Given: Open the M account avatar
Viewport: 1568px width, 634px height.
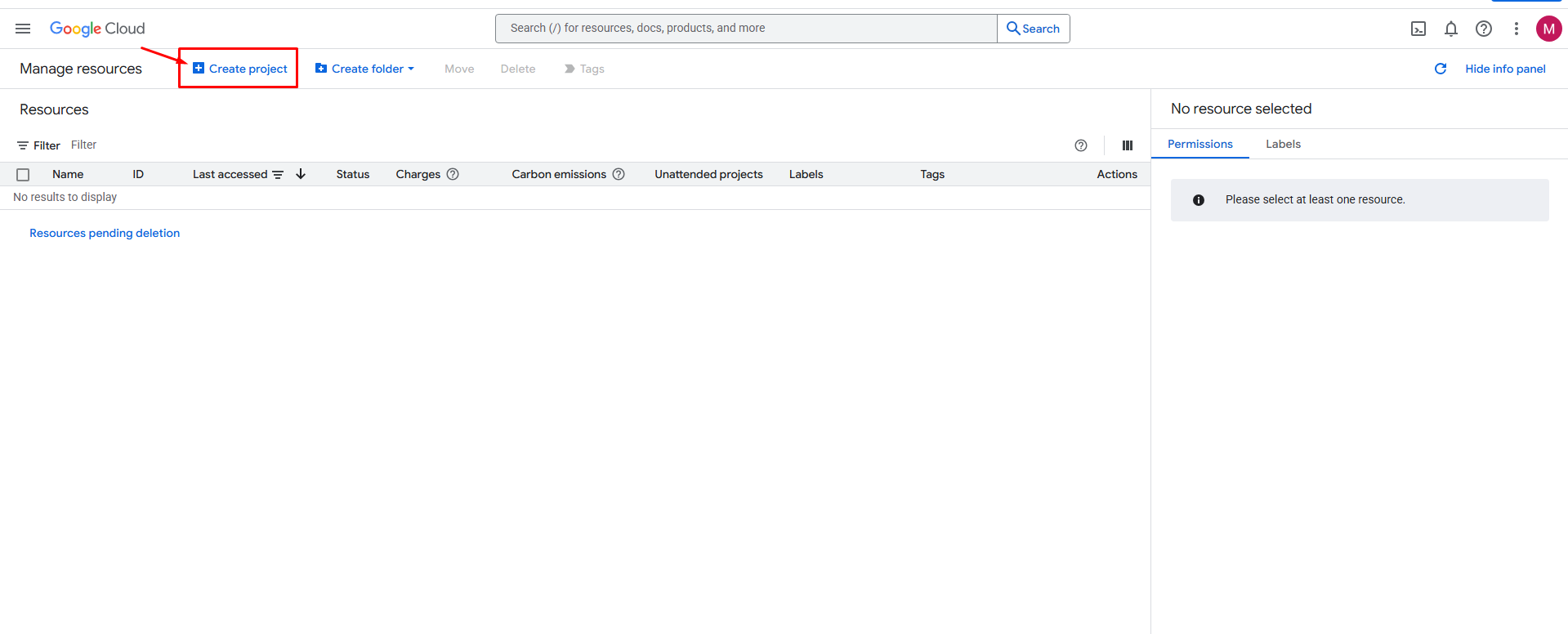Looking at the screenshot, I should pos(1549,29).
